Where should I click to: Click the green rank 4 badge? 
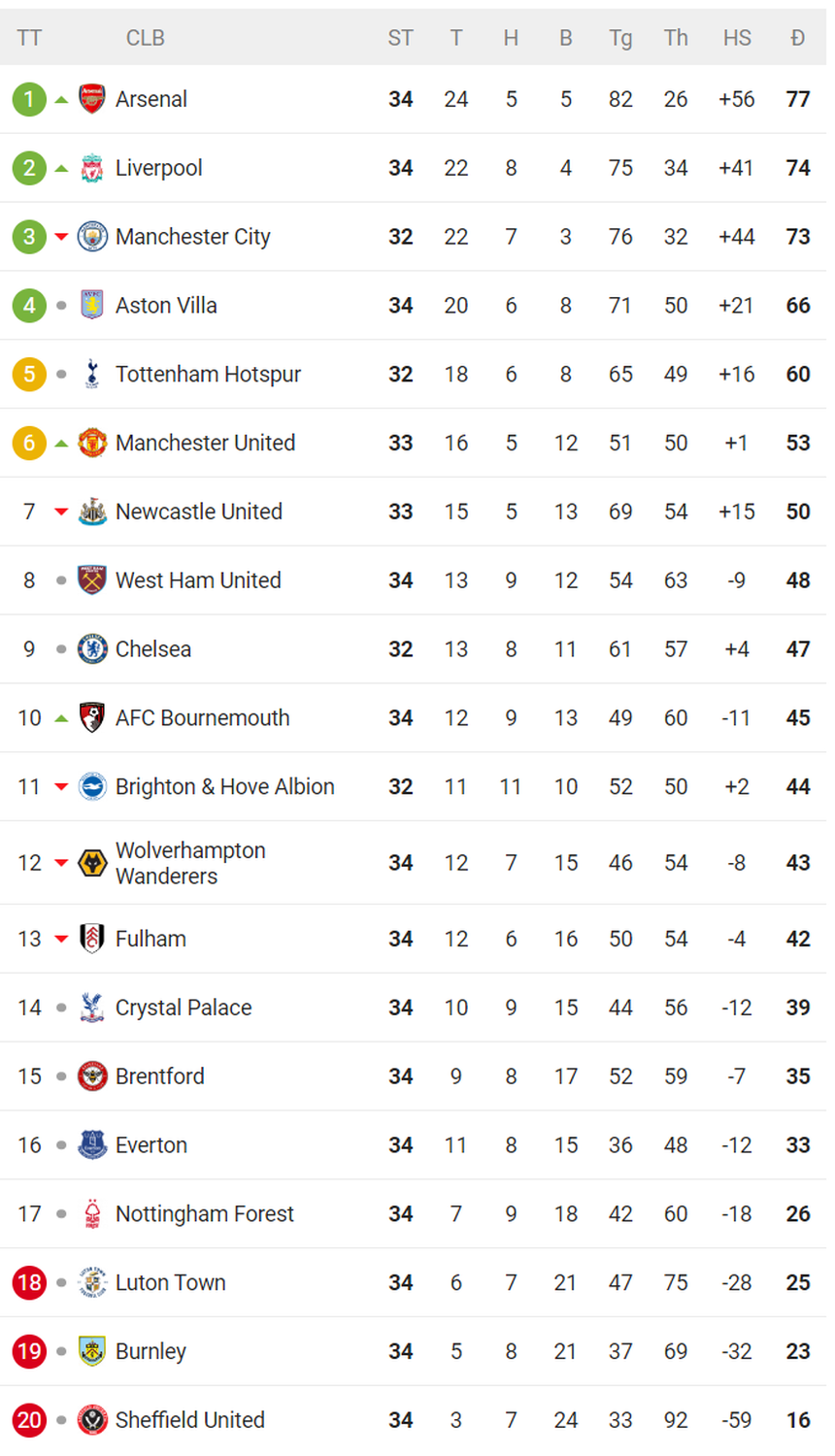click(29, 306)
